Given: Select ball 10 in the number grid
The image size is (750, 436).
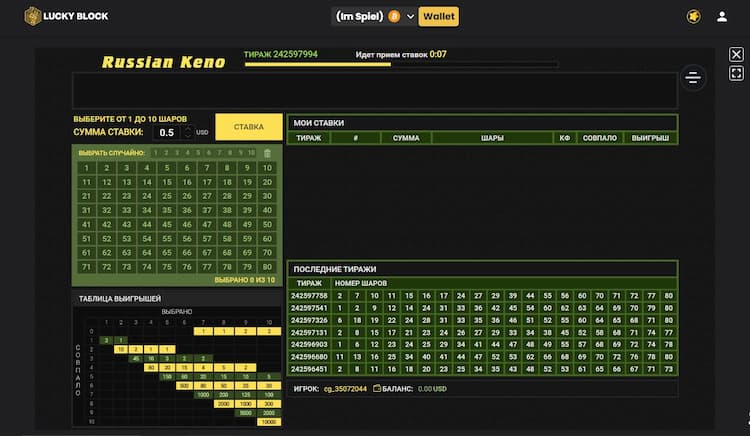Looking at the screenshot, I should 267,168.
